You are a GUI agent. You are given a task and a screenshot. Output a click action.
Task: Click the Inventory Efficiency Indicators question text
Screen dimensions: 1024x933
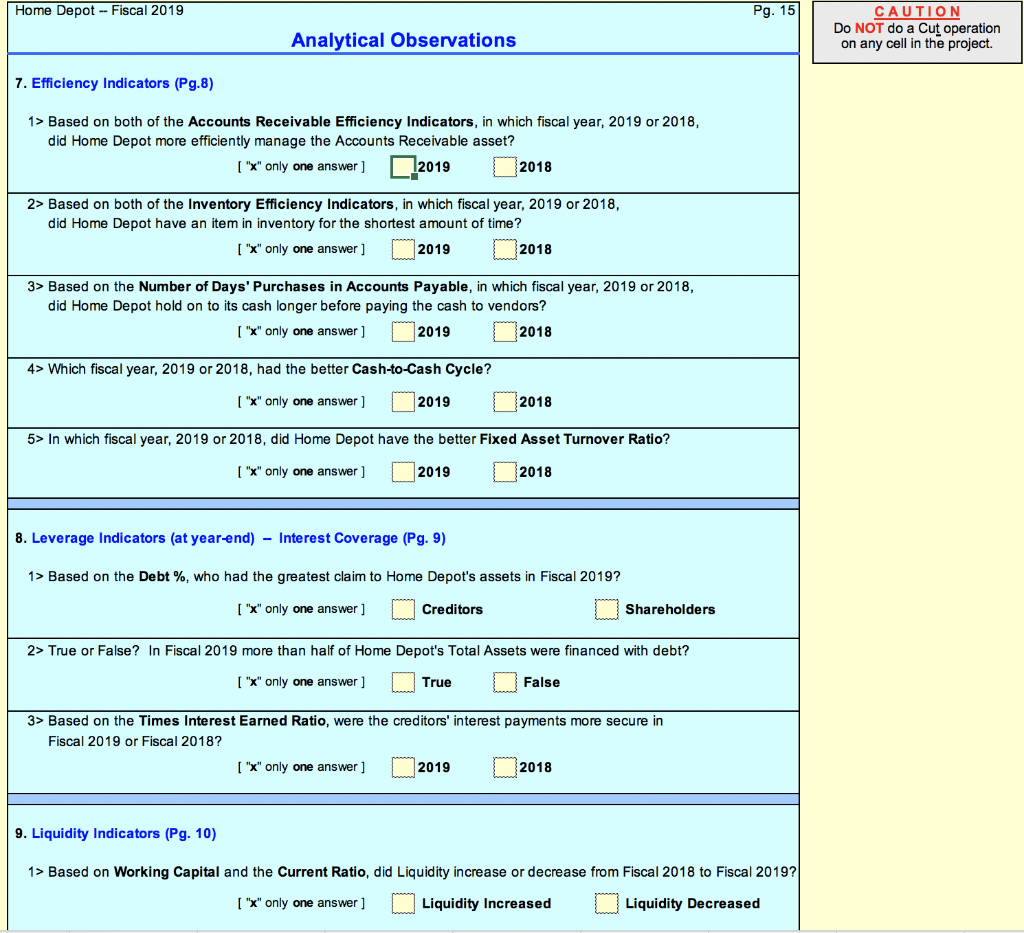[323, 213]
